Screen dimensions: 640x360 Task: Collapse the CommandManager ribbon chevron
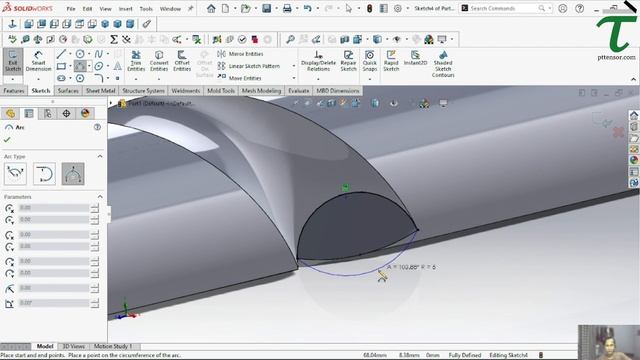pos(633,79)
